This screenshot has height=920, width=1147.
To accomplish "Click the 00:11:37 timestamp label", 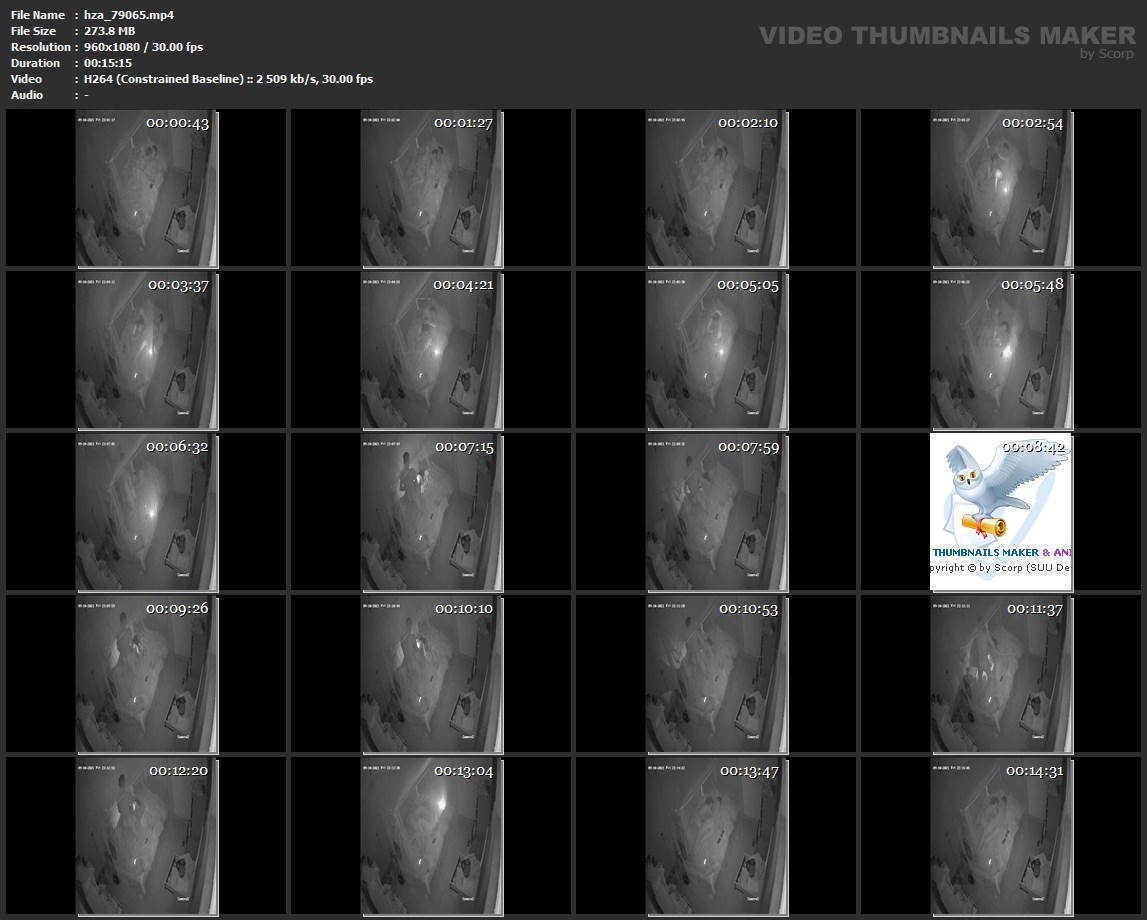I will [x=1034, y=609].
